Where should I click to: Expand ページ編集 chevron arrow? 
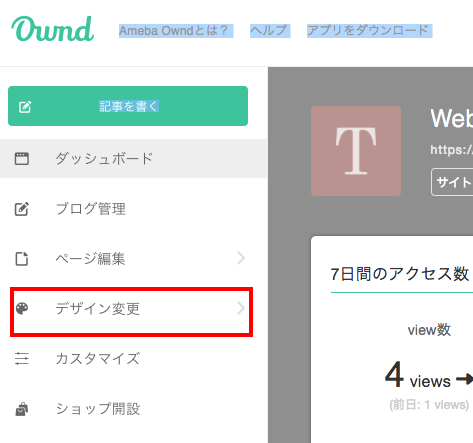pos(241,258)
